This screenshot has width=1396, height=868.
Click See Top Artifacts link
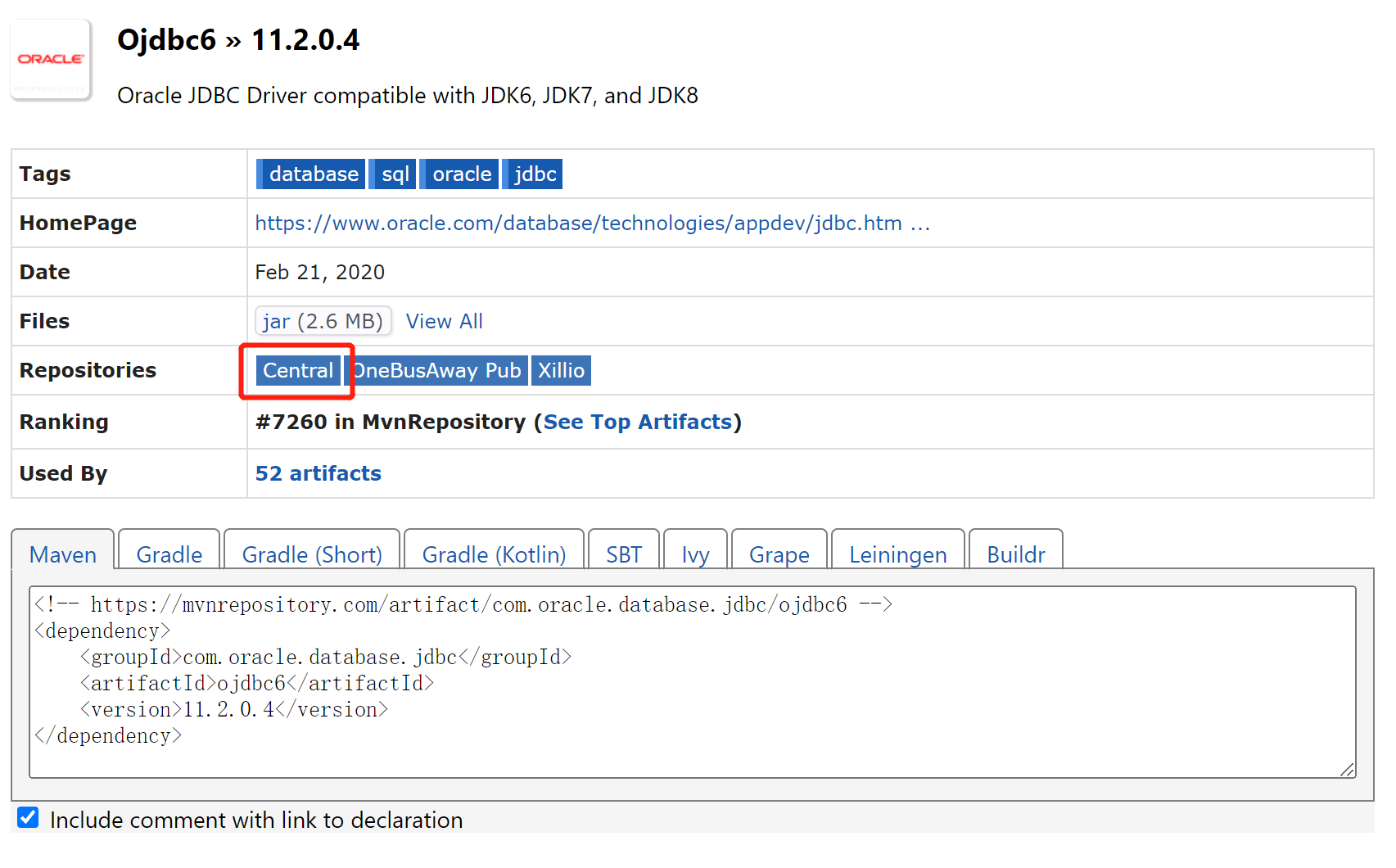click(638, 422)
